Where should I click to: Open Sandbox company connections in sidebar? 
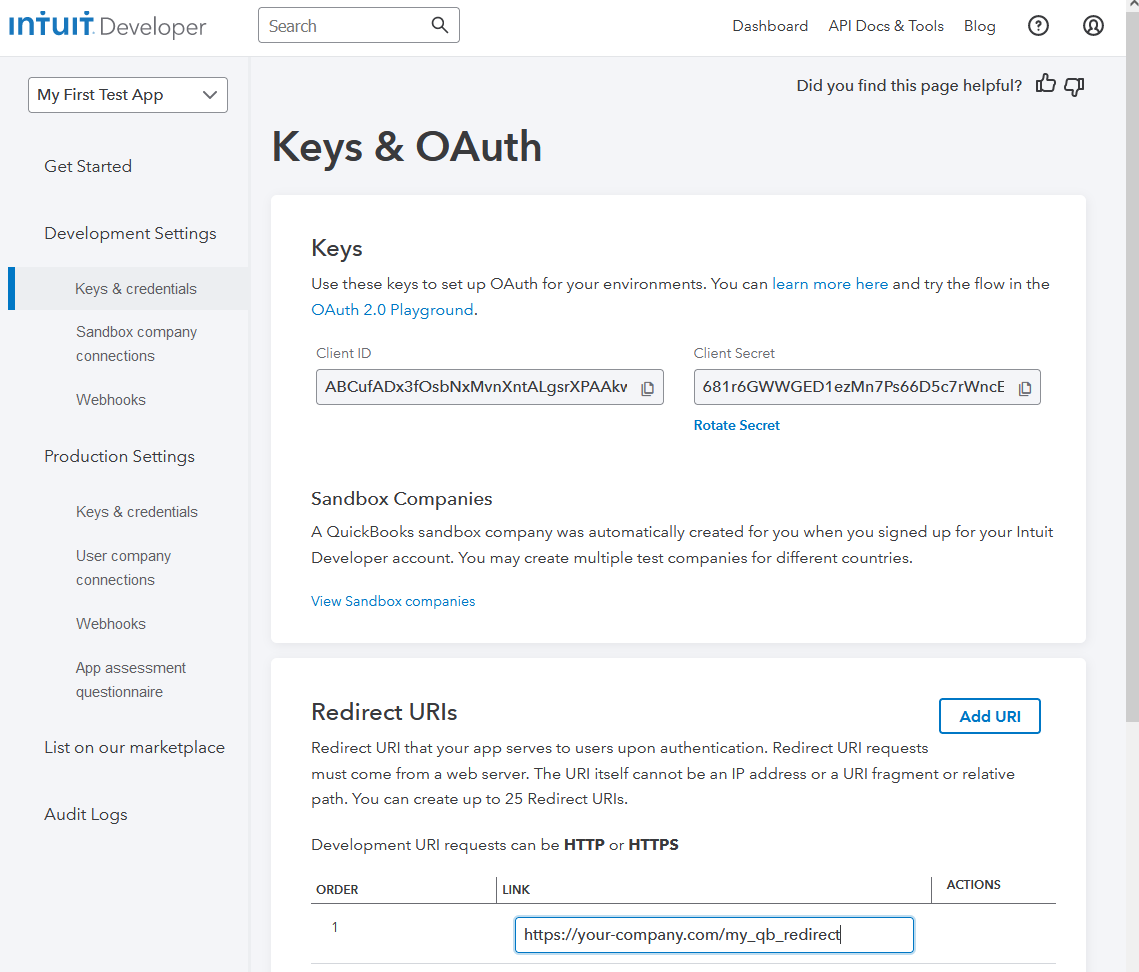click(x=136, y=344)
